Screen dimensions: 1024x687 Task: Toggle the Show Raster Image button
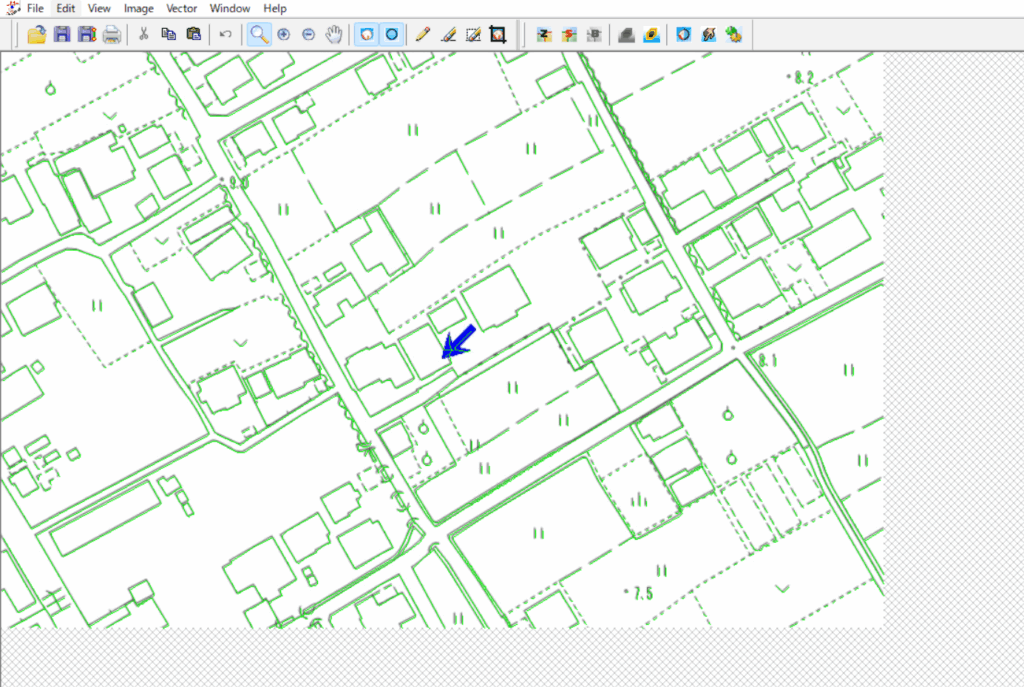click(366, 35)
